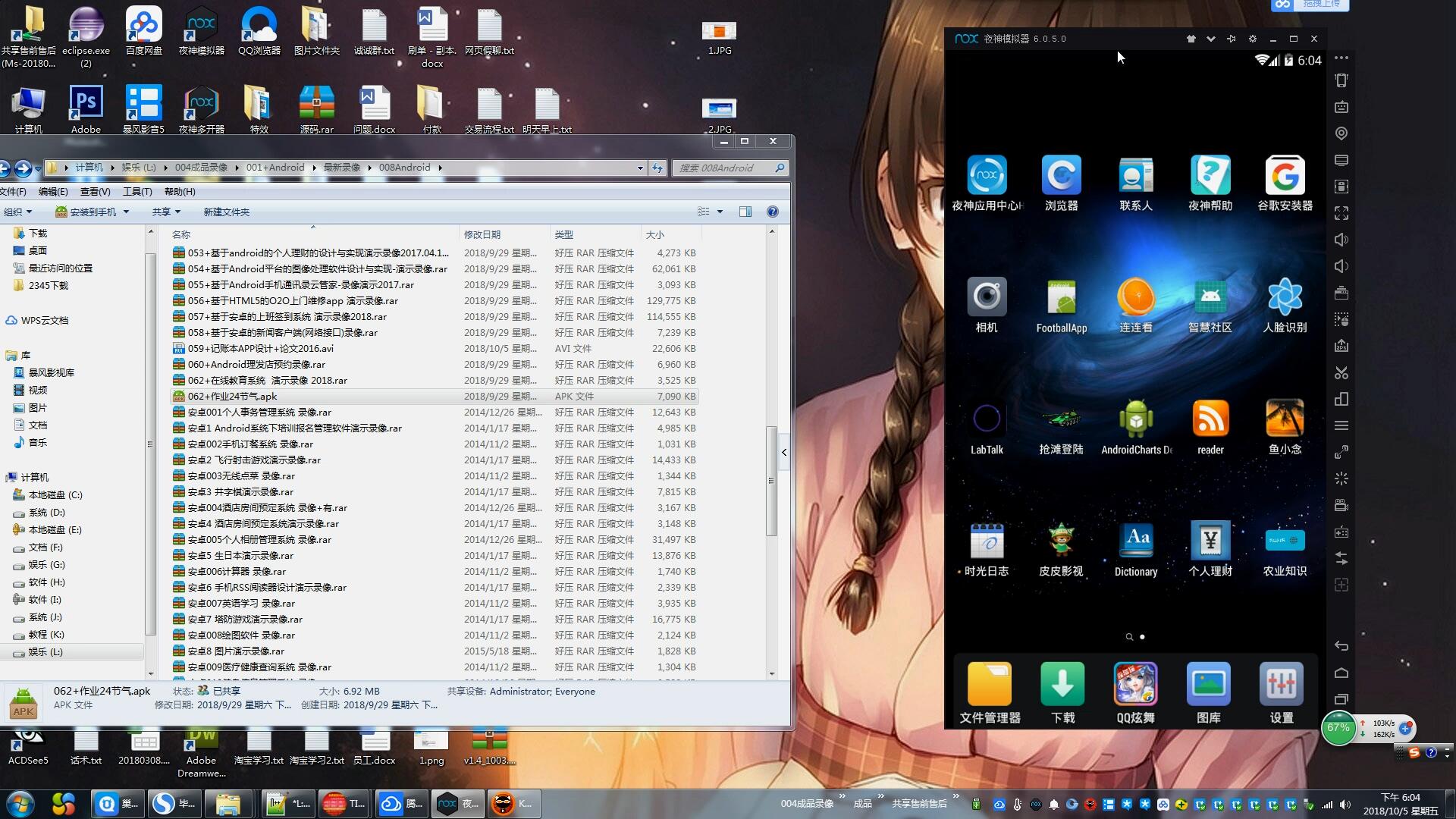Launch the 浏览器 browser app in Nox
Image resolution: width=1456 pixels, height=819 pixels.
click(x=1061, y=184)
